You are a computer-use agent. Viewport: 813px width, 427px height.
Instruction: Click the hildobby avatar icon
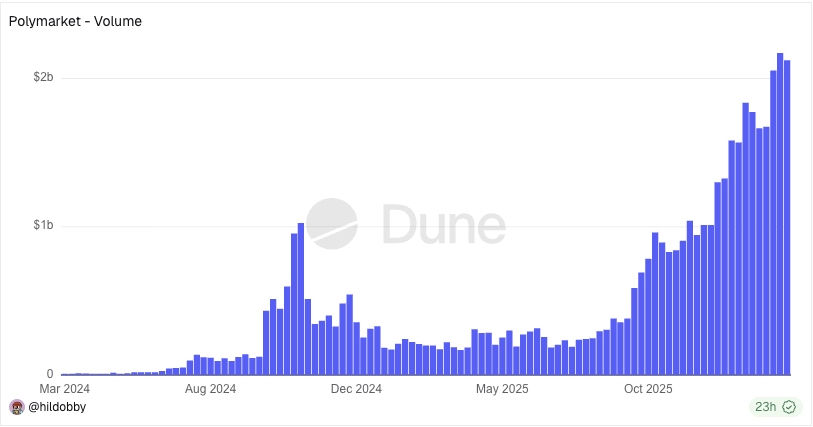pos(17,407)
